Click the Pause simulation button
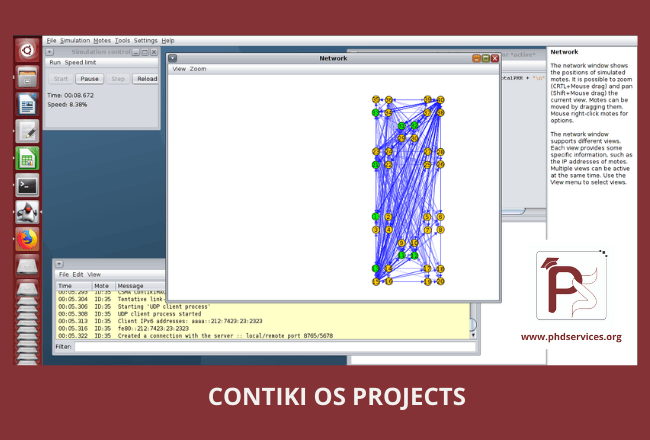The image size is (650, 440). tap(90, 79)
